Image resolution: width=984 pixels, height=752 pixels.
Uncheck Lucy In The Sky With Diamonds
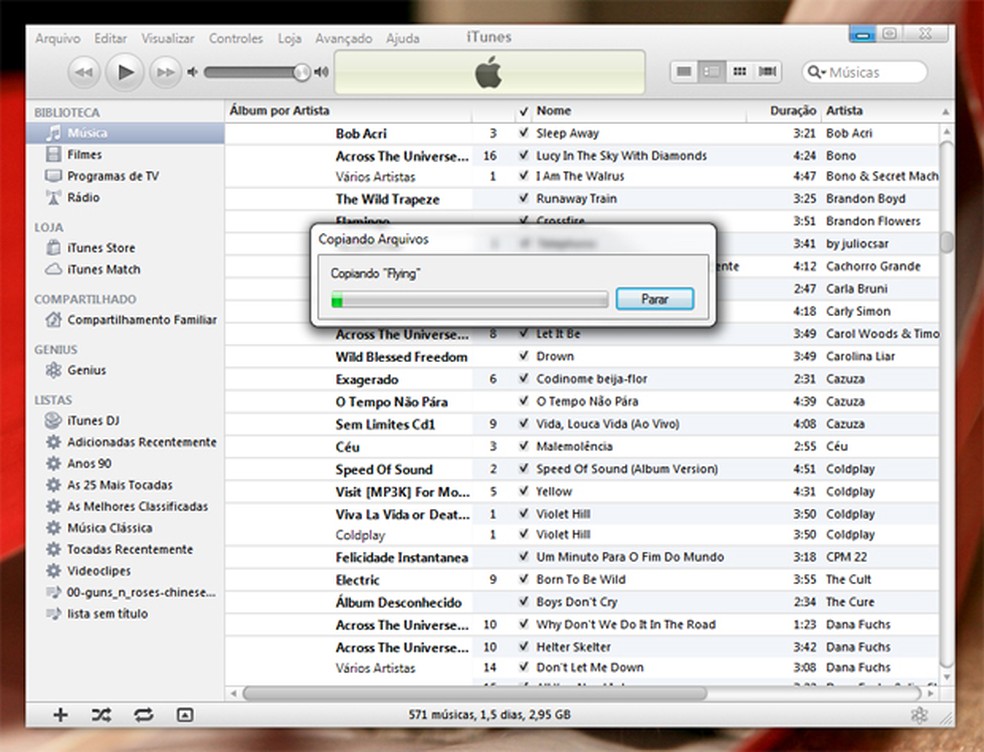coord(523,155)
